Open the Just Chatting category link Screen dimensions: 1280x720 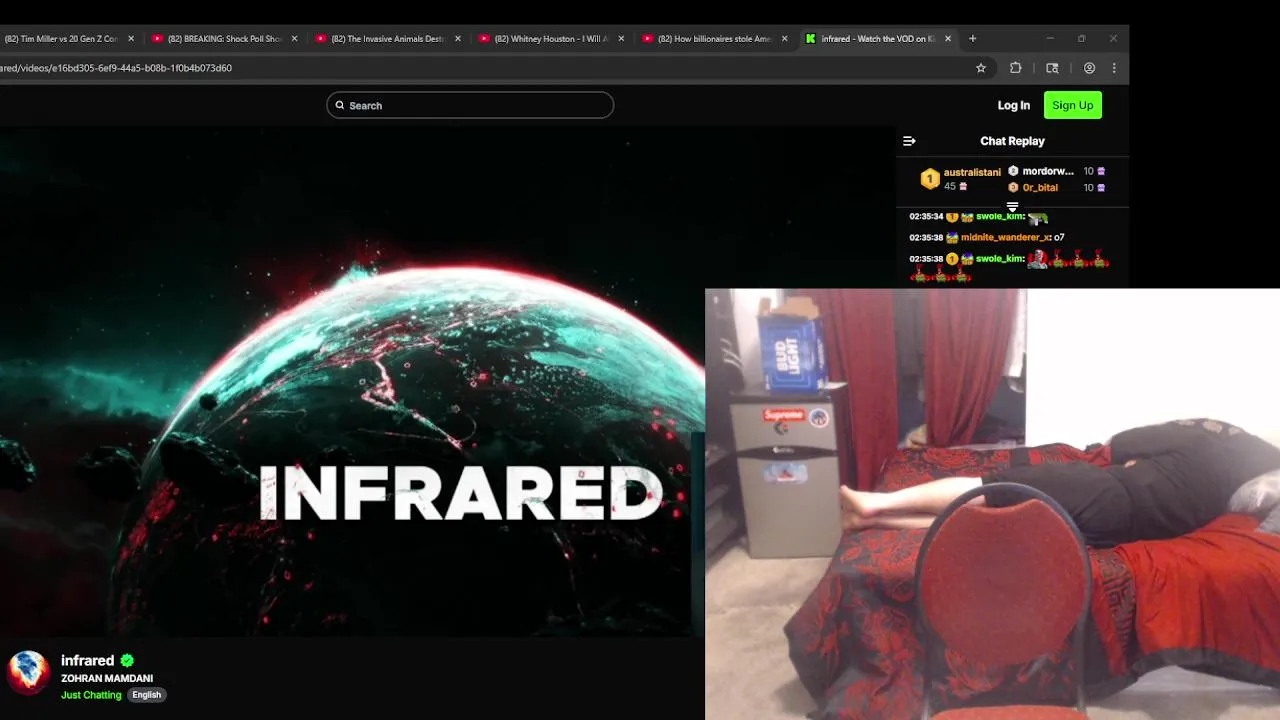click(91, 695)
